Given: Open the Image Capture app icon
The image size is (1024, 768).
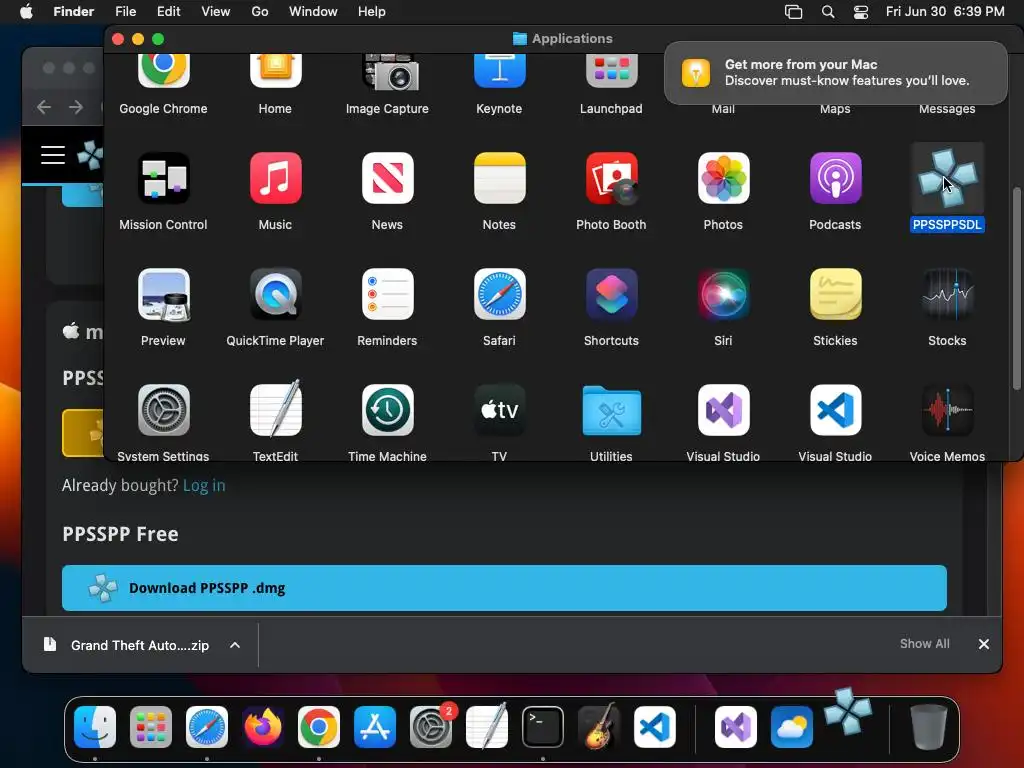Looking at the screenshot, I should (390, 71).
